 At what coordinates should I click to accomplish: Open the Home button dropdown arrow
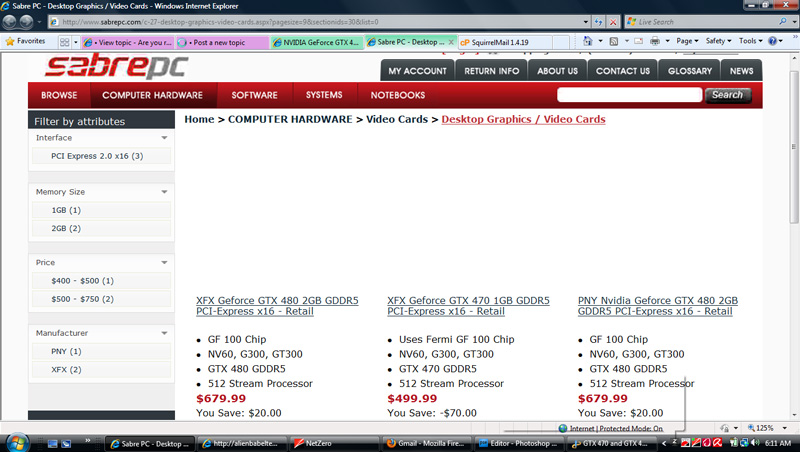coord(601,41)
